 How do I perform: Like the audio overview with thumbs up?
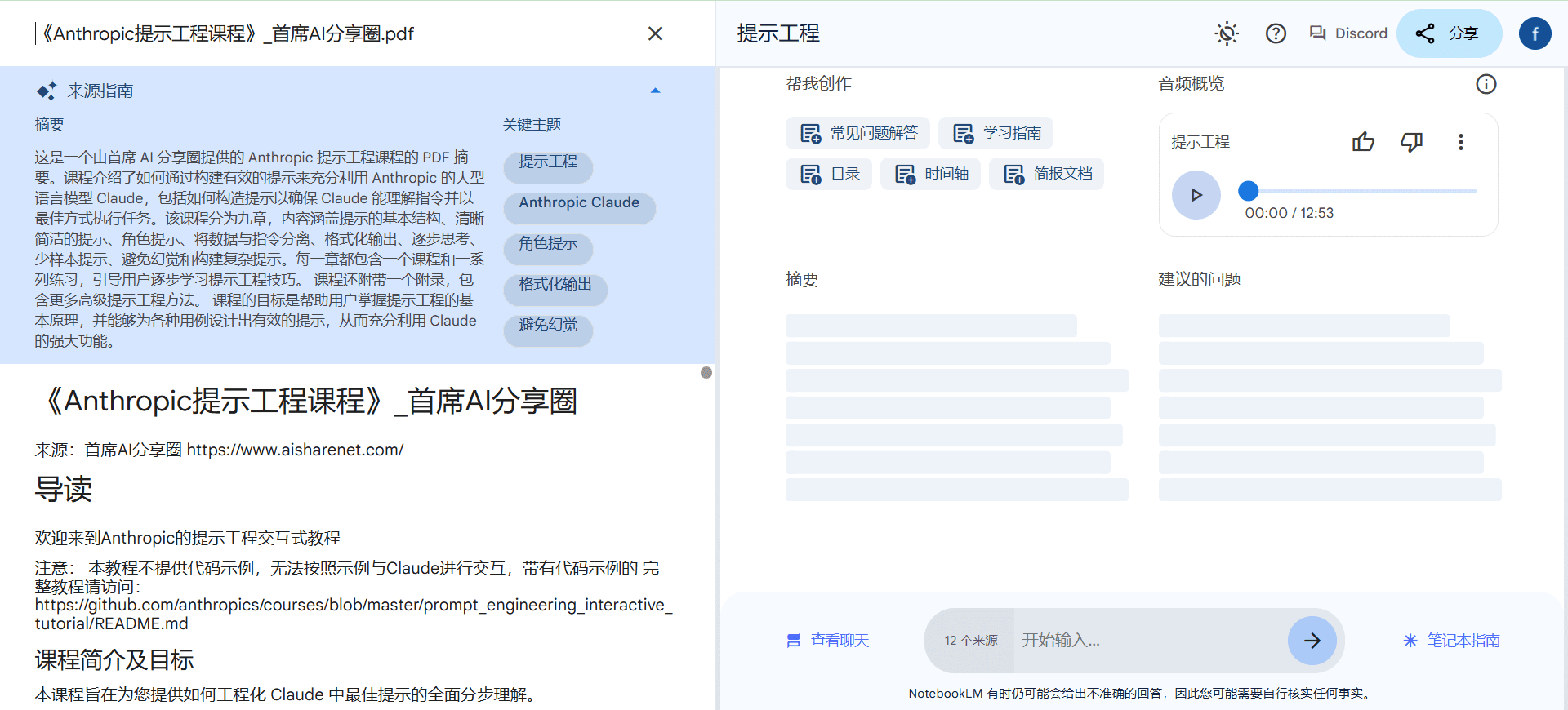click(x=1363, y=142)
